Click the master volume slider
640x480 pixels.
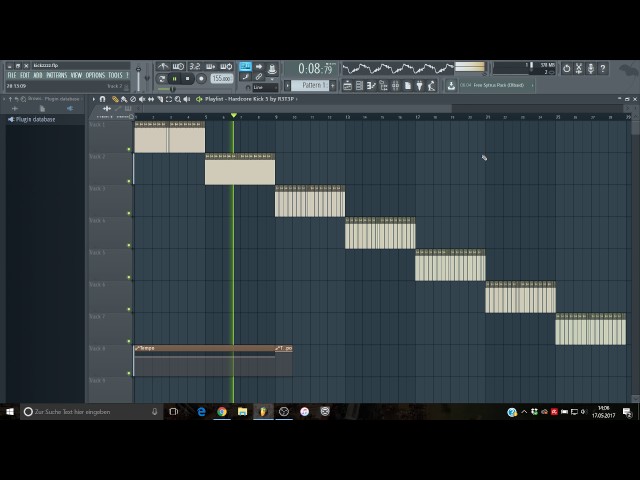coord(138,78)
